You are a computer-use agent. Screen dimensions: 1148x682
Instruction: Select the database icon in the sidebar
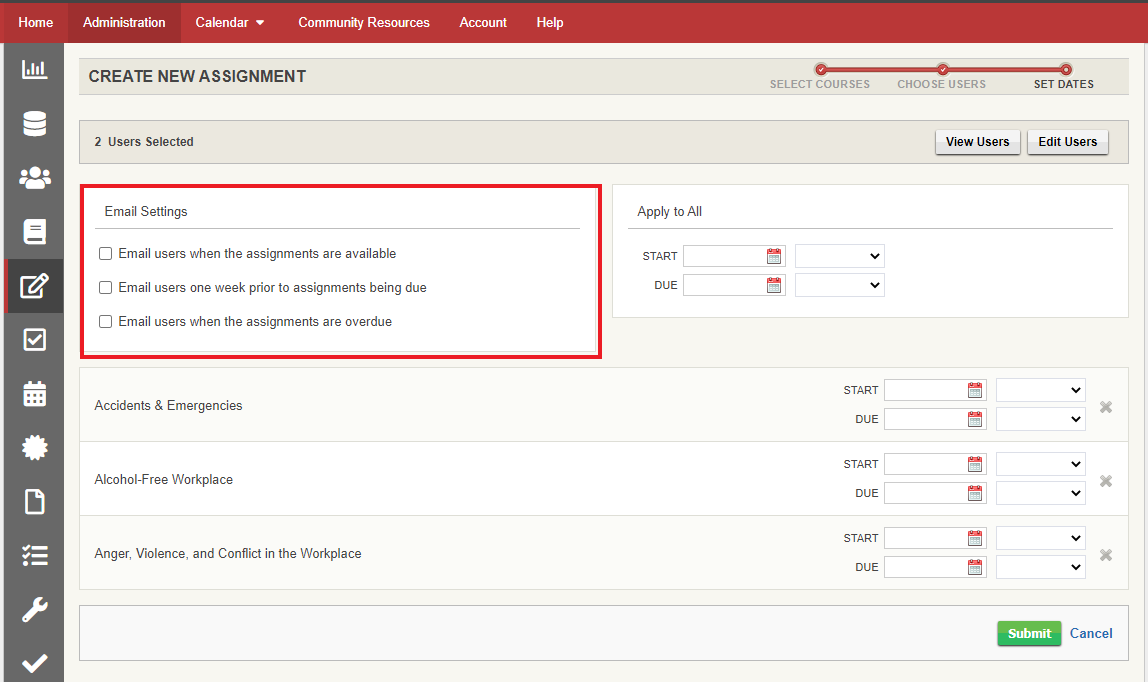(33, 123)
